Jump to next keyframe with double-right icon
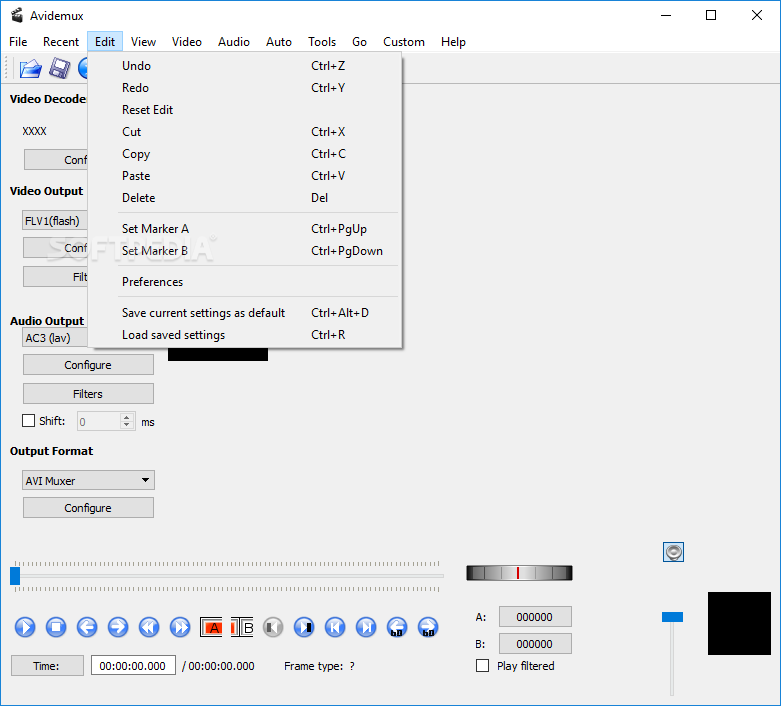 tap(180, 627)
